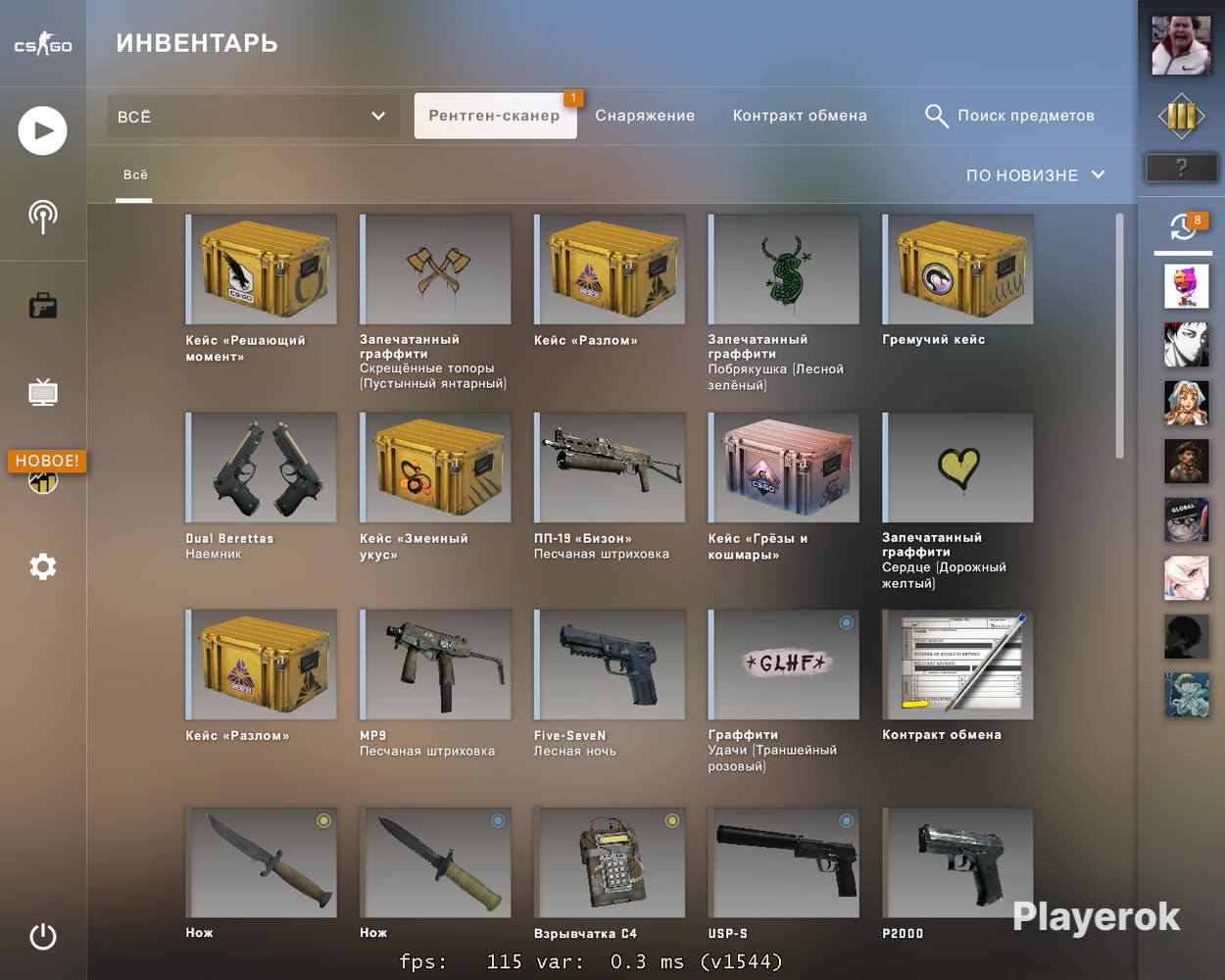Select Кейс «Змеиный укус» item
1225x980 pixels.
(436, 467)
